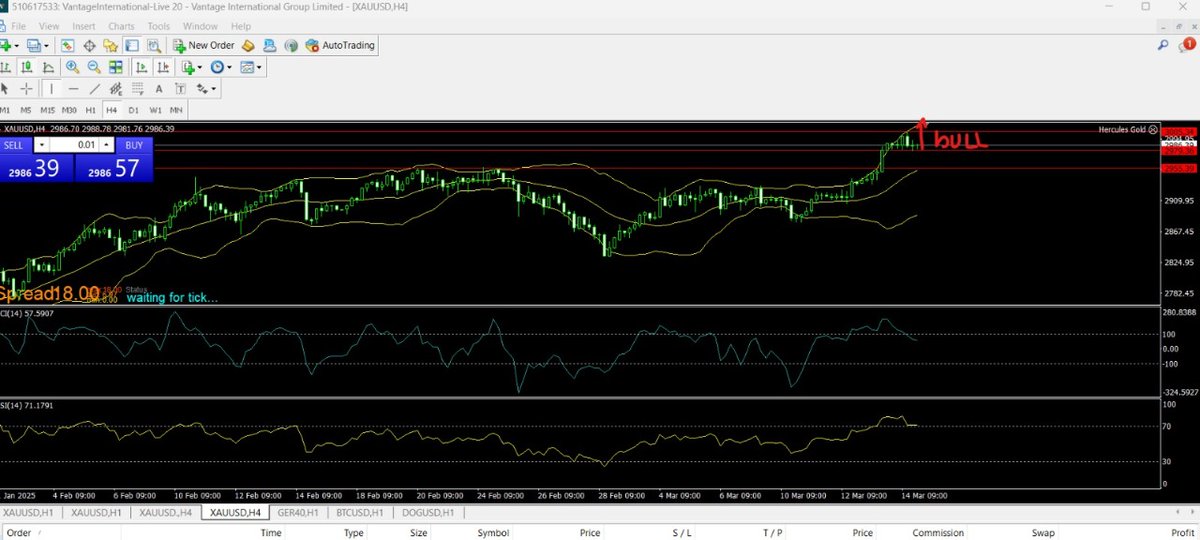Screen dimensions: 1200x540
Task: Toggle the Terminal panel icon
Action: 132,45
